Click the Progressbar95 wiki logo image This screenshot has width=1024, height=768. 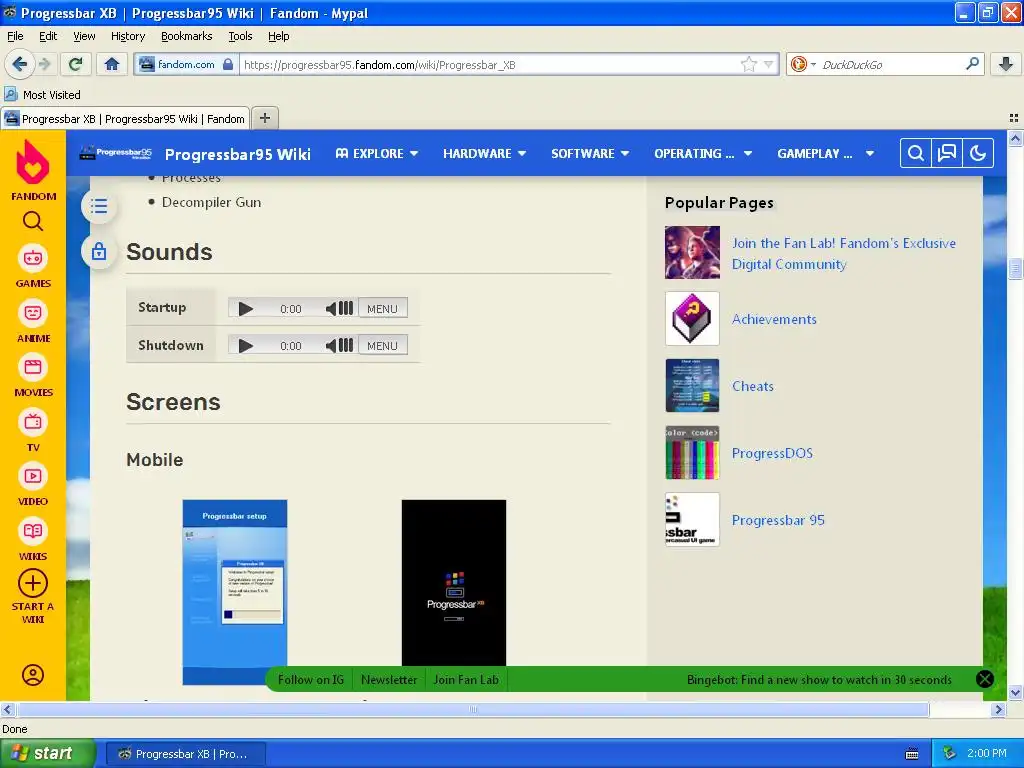(115, 153)
